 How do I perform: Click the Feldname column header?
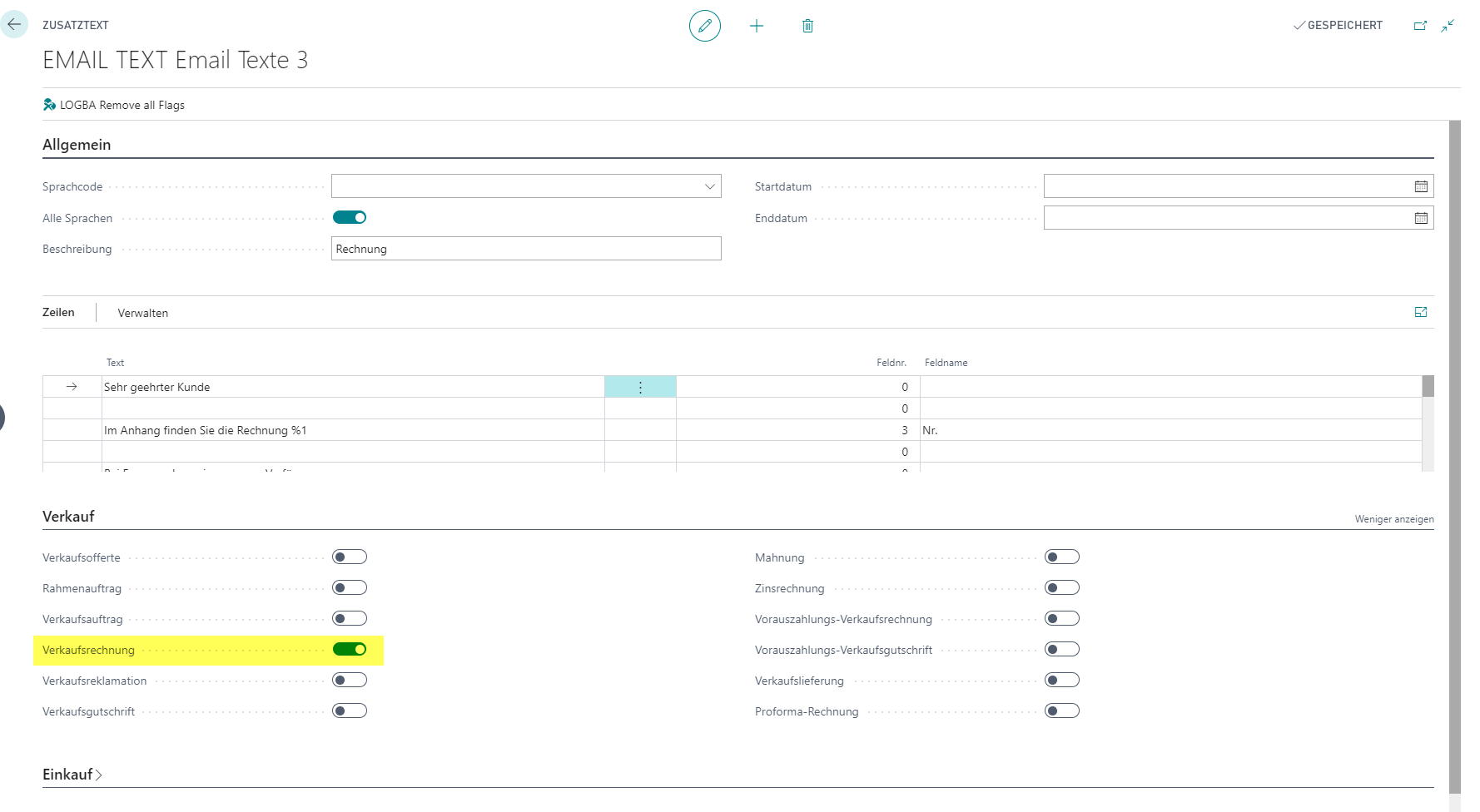pyautogui.click(x=946, y=363)
